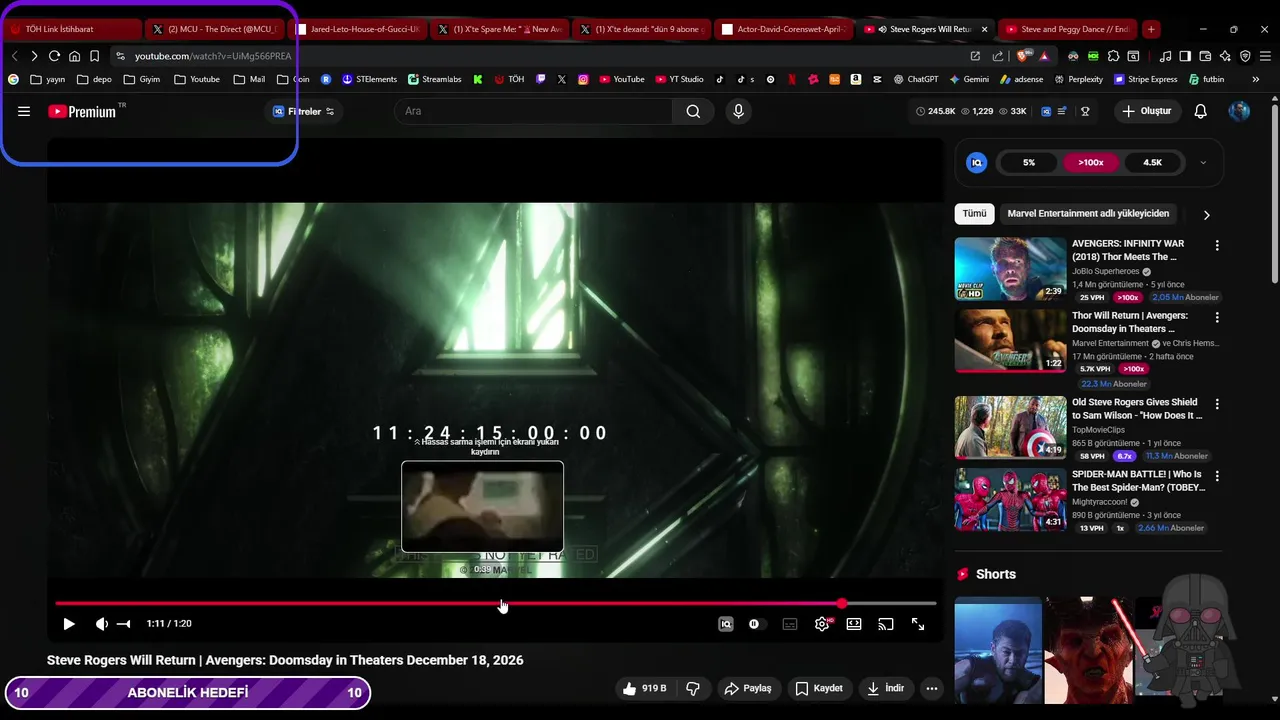Screen dimensions: 1280x720
Task: Open the Mail bookmarks folder
Action: (250, 79)
